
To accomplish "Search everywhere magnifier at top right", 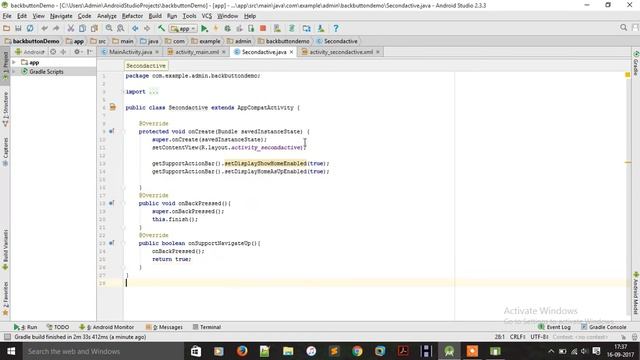I will pyautogui.click(x=623, y=27).
